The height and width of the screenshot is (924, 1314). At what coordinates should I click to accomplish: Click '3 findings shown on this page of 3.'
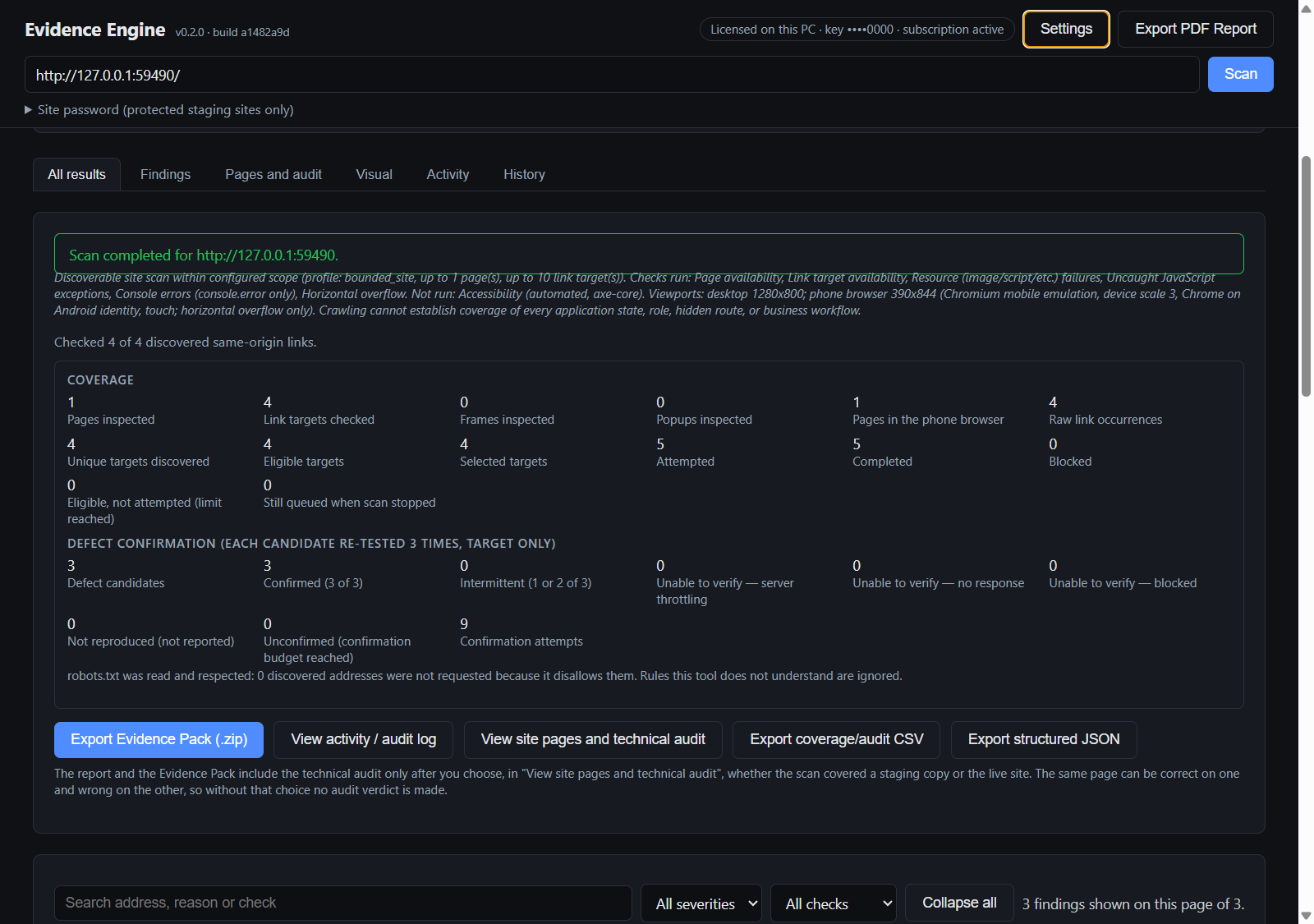tap(1133, 904)
